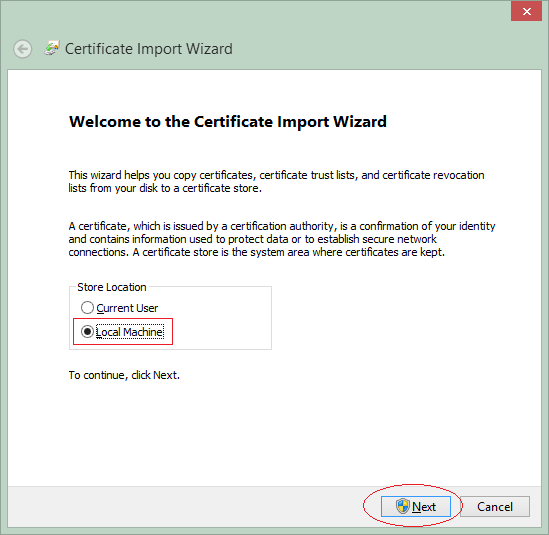Select the Local Machine radio button

pos(87,331)
